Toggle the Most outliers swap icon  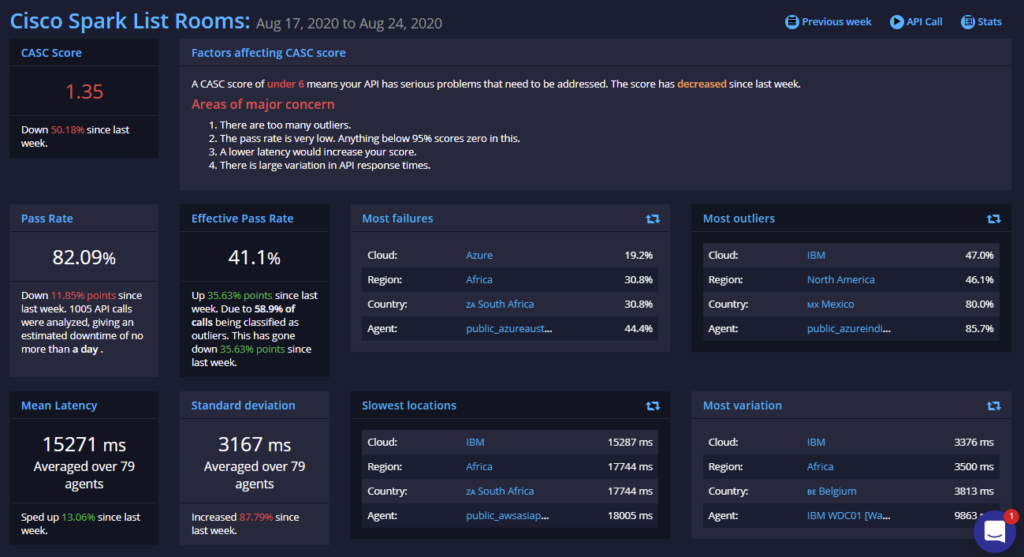coord(993,219)
